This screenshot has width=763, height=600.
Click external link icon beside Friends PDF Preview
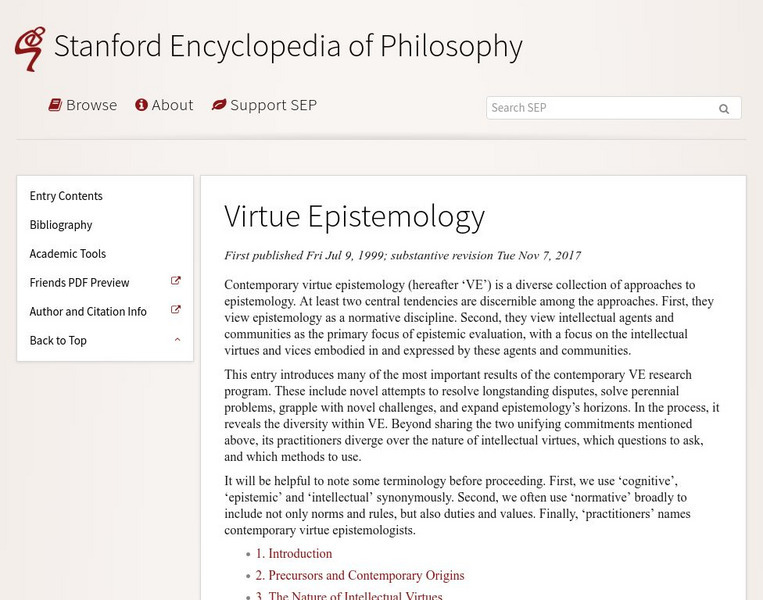pos(176,282)
